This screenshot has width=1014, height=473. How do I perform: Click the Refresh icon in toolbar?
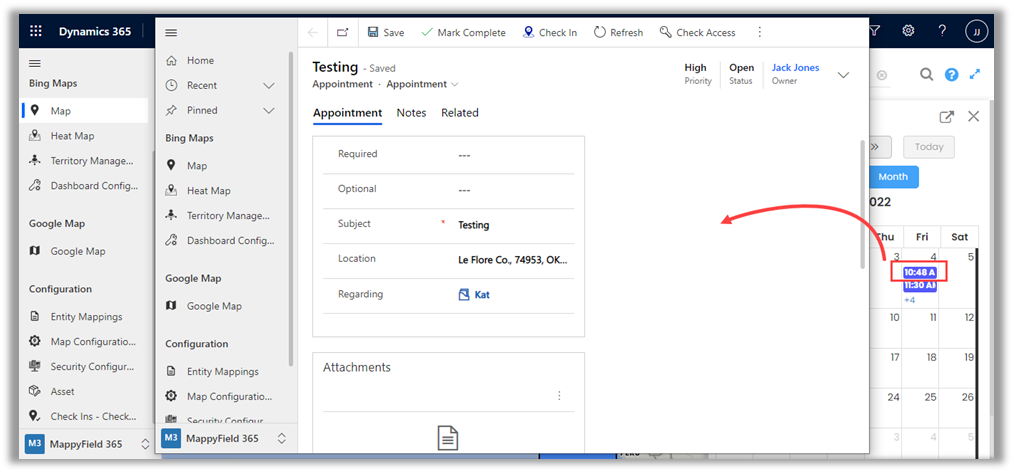pos(600,32)
